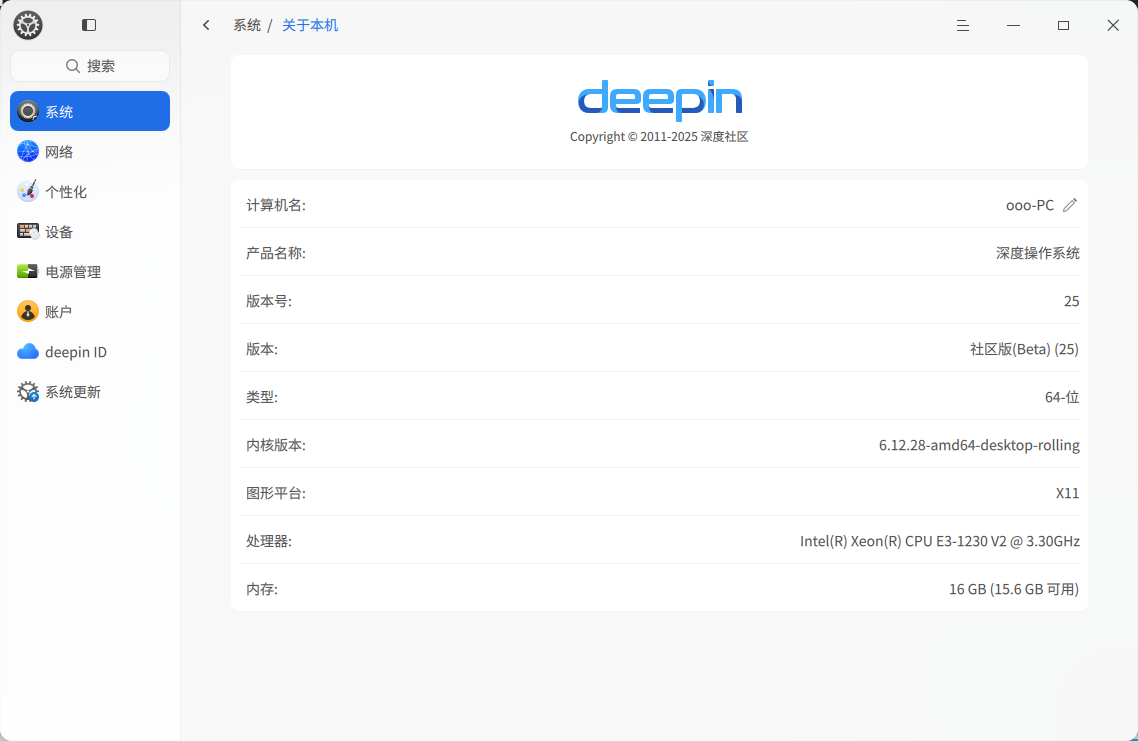Click the 图形平台 label

tap(276, 494)
